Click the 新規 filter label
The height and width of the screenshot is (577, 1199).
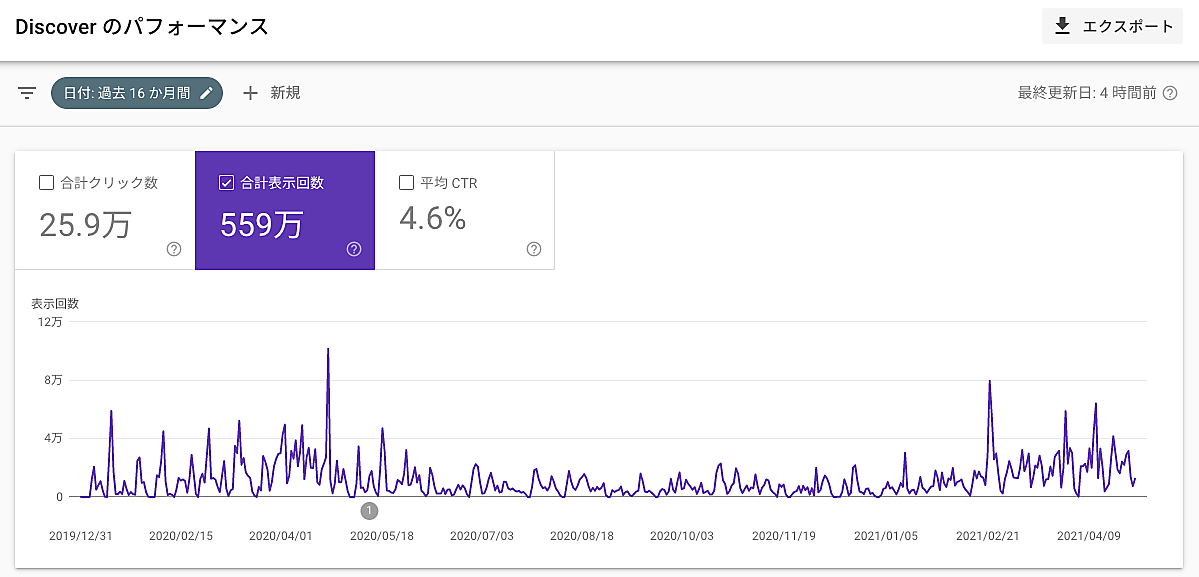click(x=285, y=93)
